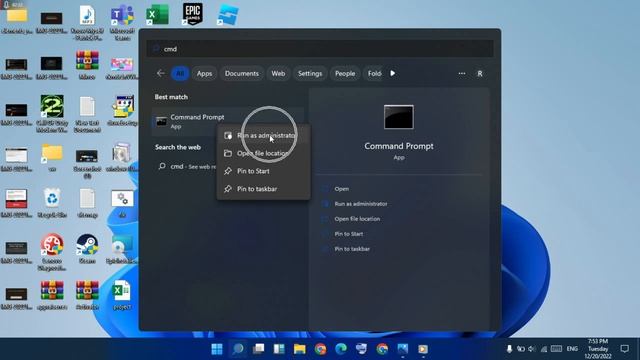Open the media player icon on the taskbar

423,349
